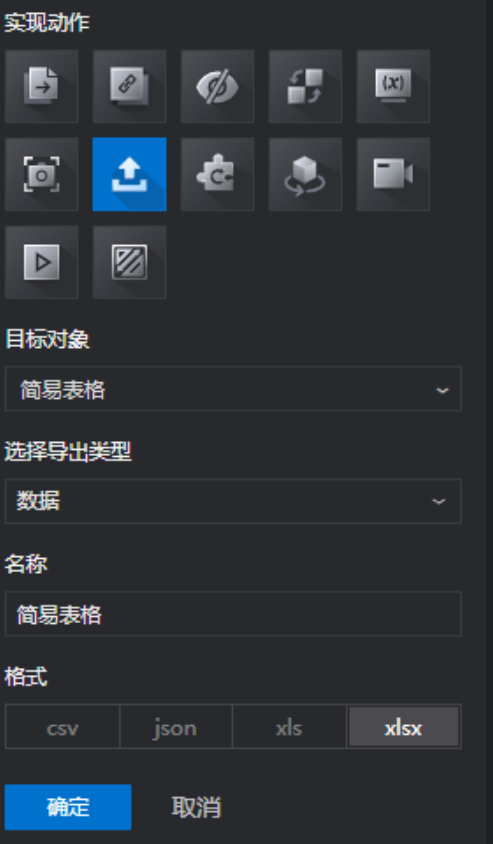Image resolution: width=493 pixels, height=844 pixels.
Task: Confirm with the 确定 button
Action: pyautogui.click(x=68, y=807)
